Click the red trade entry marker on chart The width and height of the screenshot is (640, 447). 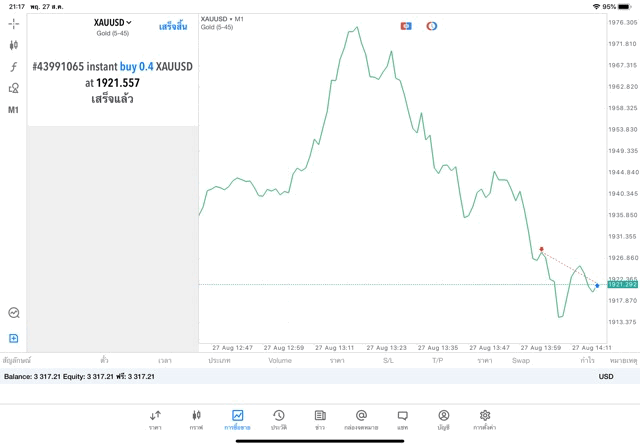[x=541, y=249]
